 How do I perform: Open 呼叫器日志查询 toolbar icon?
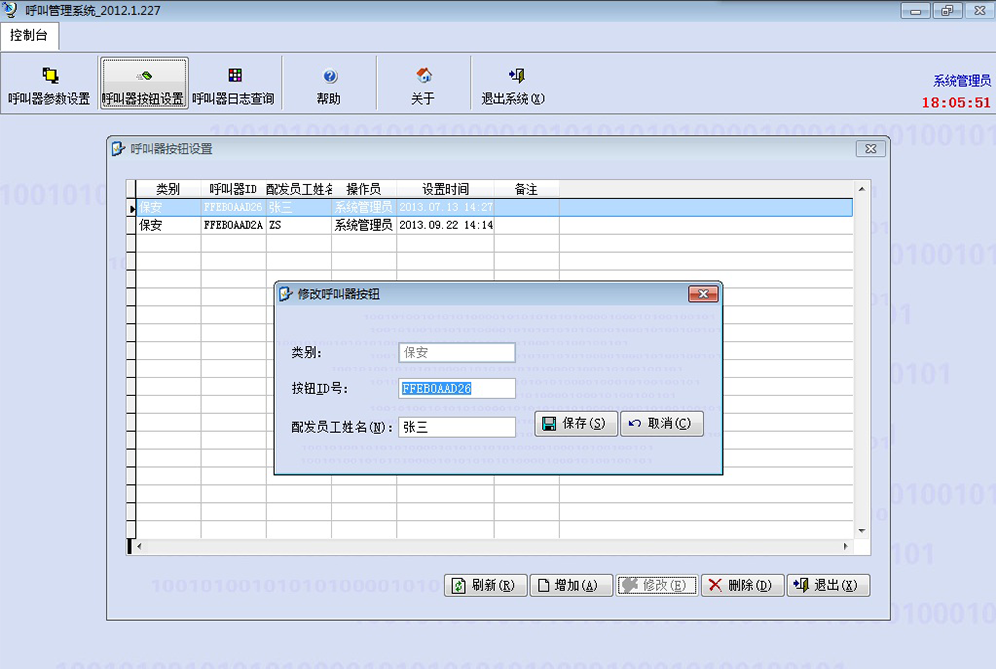coord(233,85)
